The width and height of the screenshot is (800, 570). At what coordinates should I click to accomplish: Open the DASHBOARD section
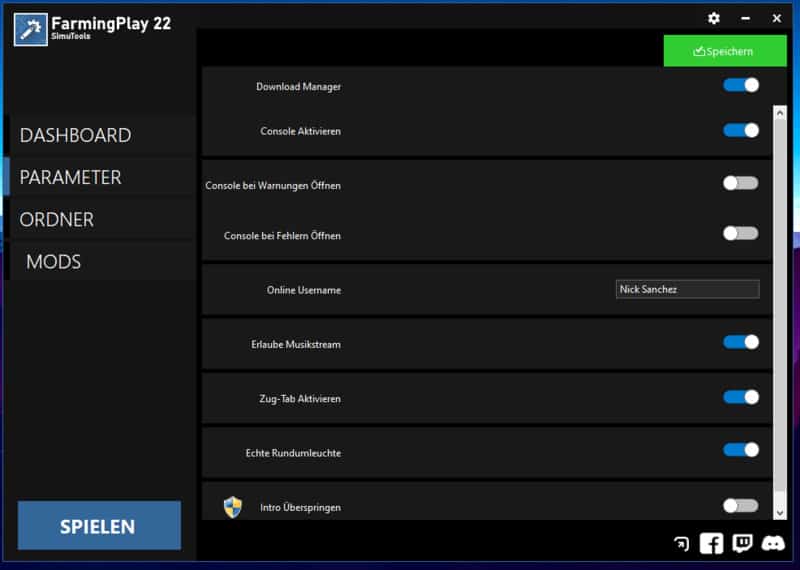(x=76, y=135)
